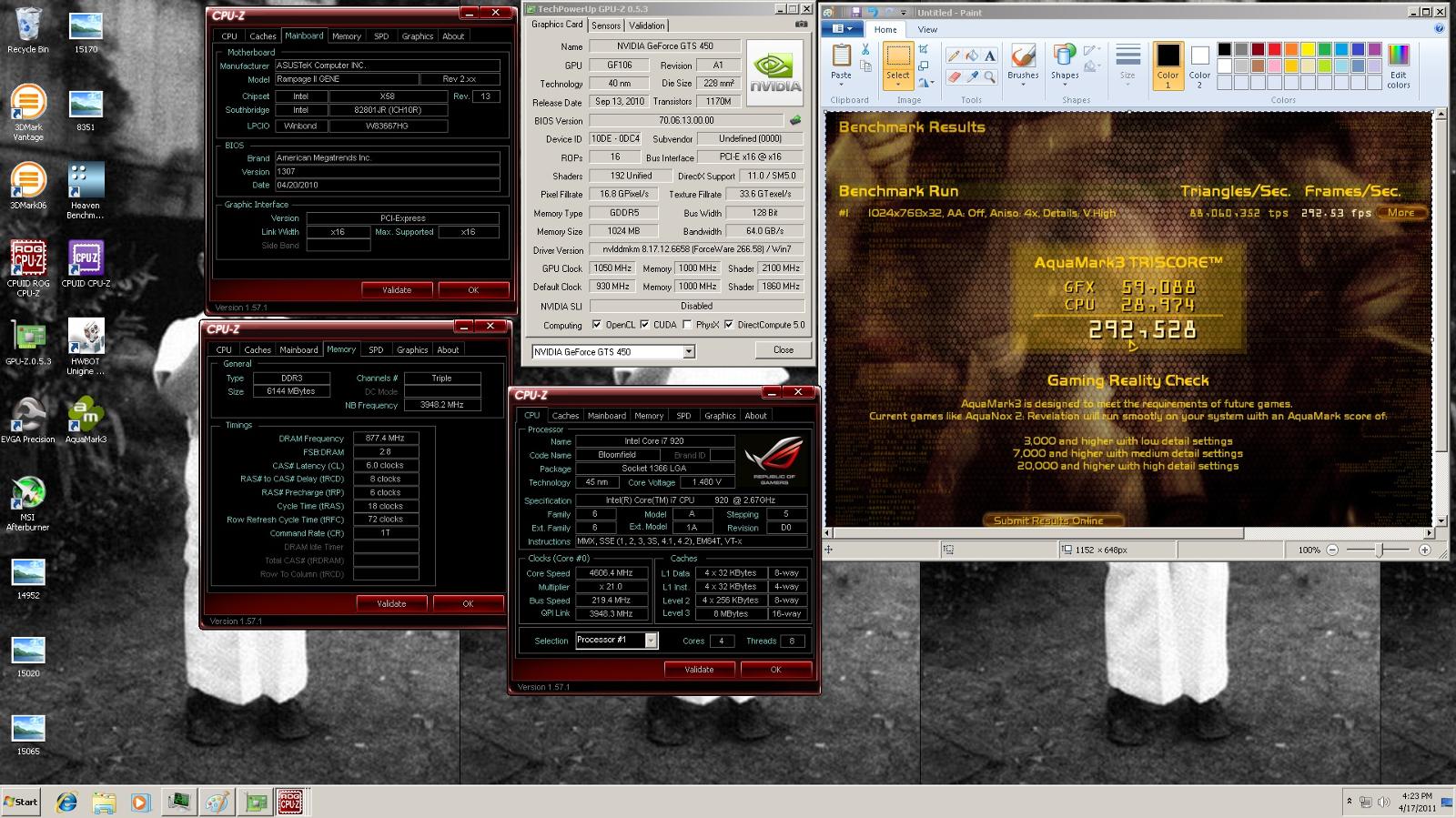Select the Magnifier tool in Paint
Screen dimensions: 1456x818
click(989, 77)
